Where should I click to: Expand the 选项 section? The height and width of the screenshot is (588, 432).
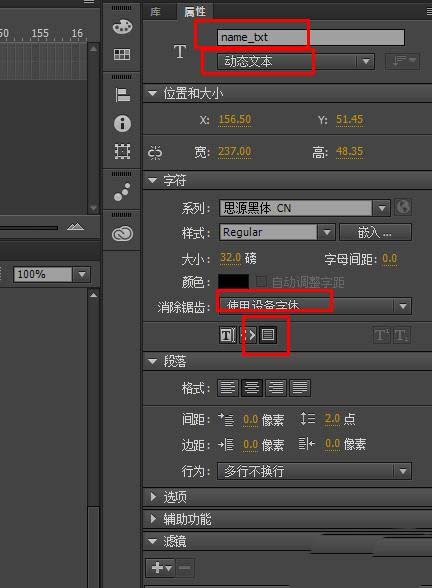153,497
